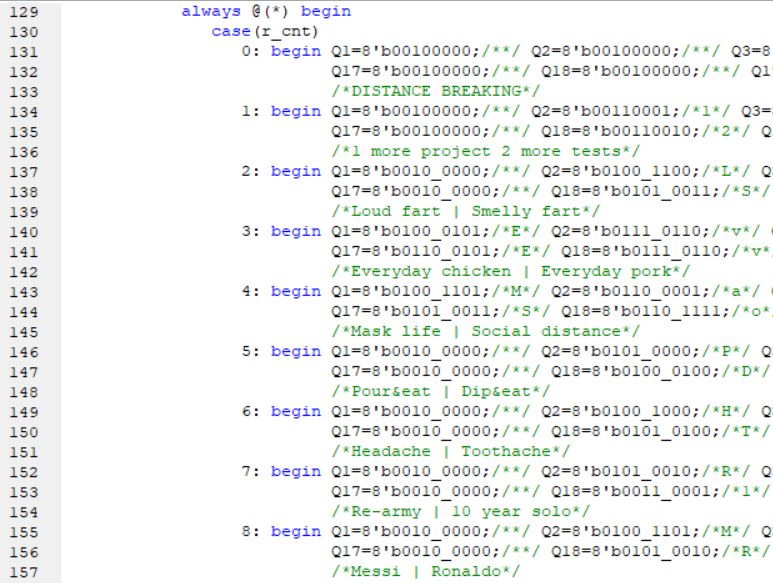Click line number 148 in the gutter
This screenshot has height=583, width=773.
coord(24,392)
